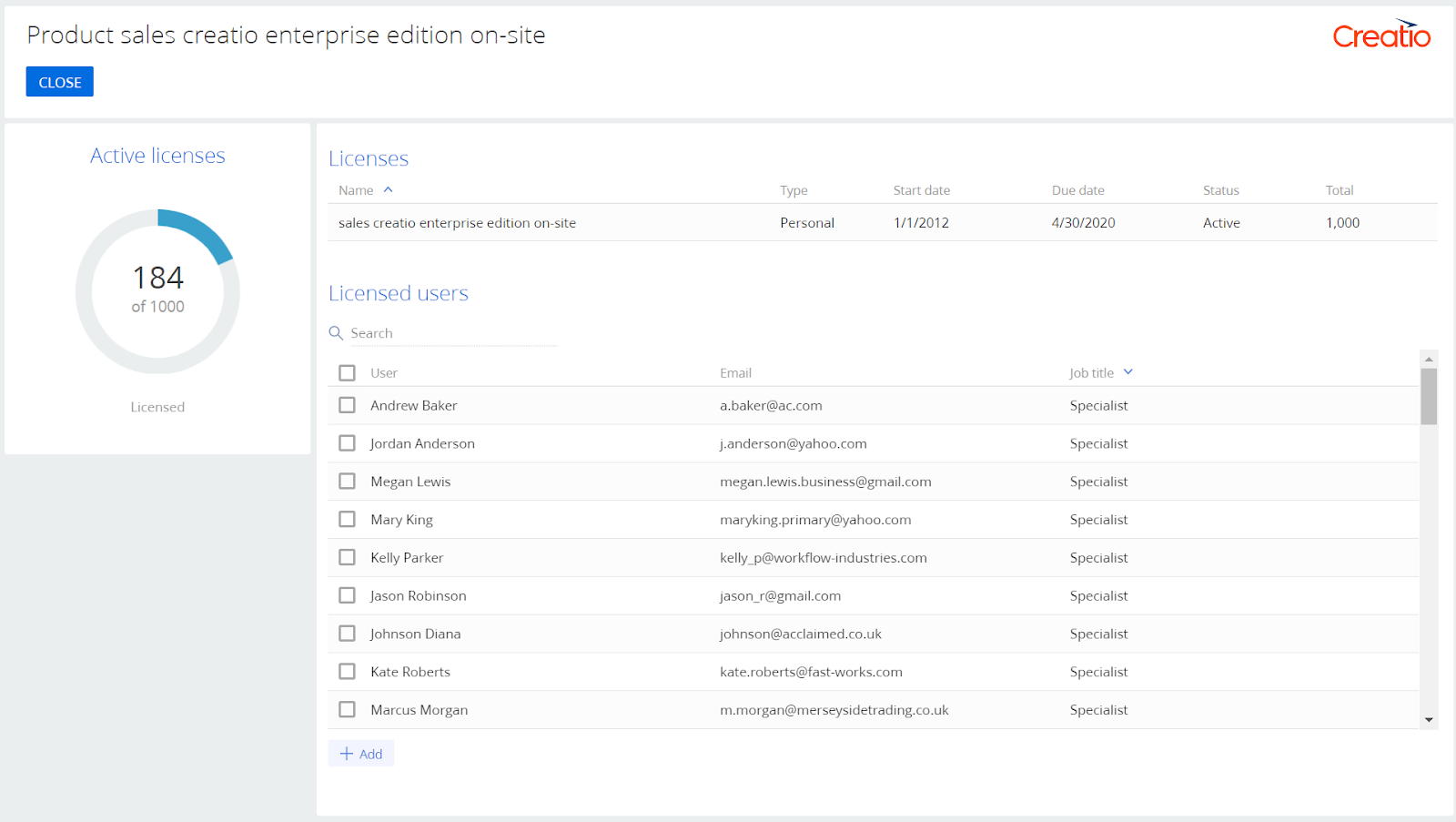The height and width of the screenshot is (822, 1456).
Task: Tick the select-all users checkbox
Action: tap(347, 372)
